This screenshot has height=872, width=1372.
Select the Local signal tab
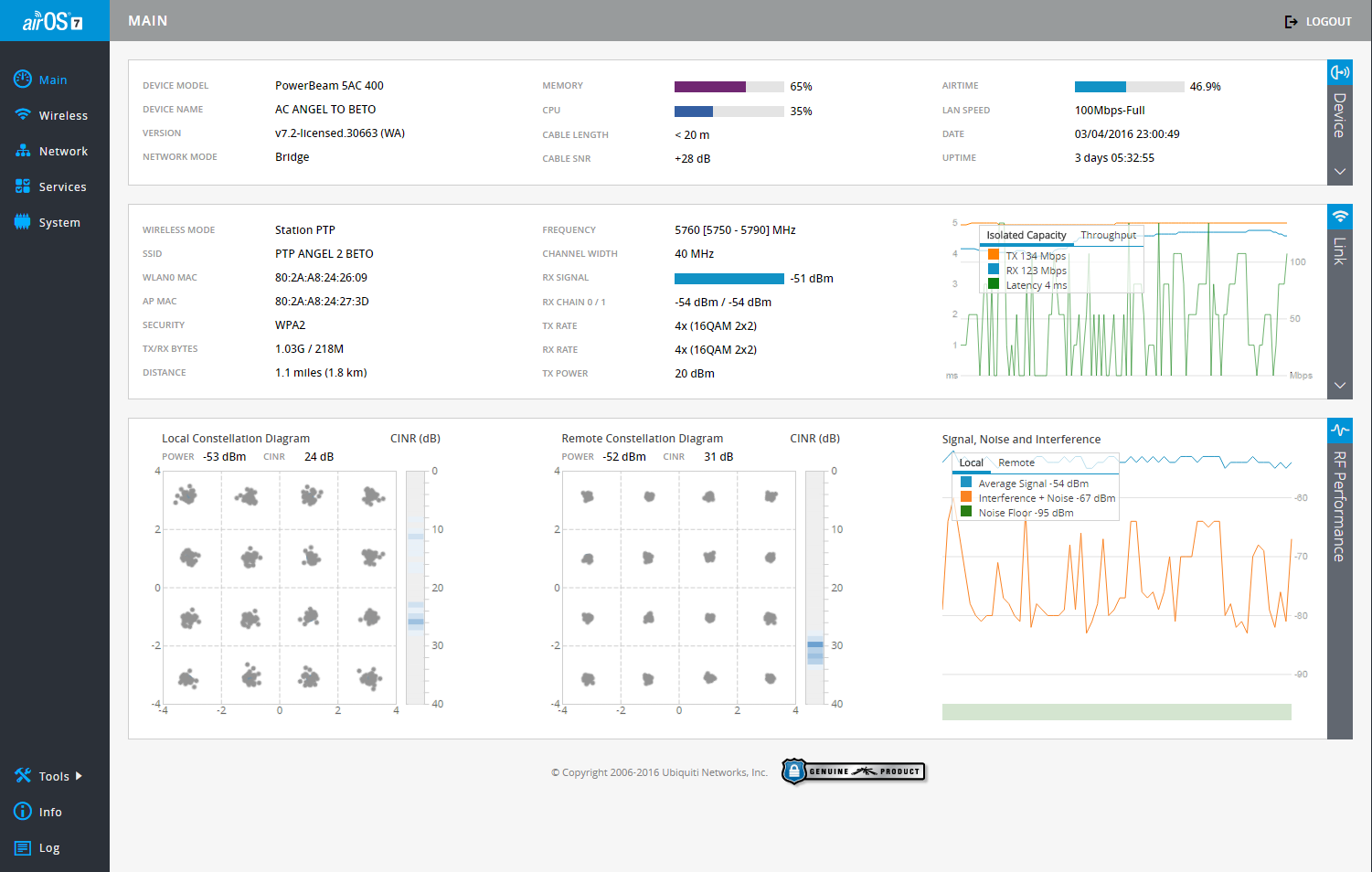tap(971, 463)
